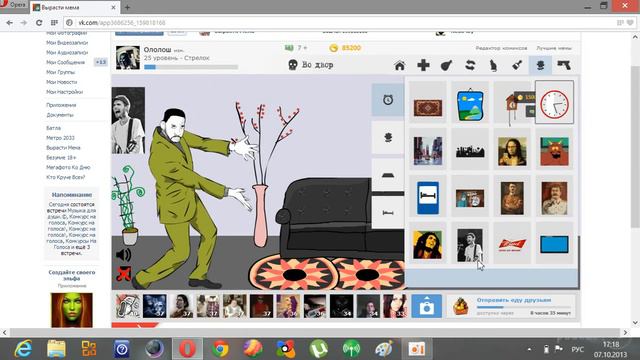The height and width of the screenshot is (360, 640).
Task: Open 'Мои Группы' in VK sidebar
Action: click(60, 72)
